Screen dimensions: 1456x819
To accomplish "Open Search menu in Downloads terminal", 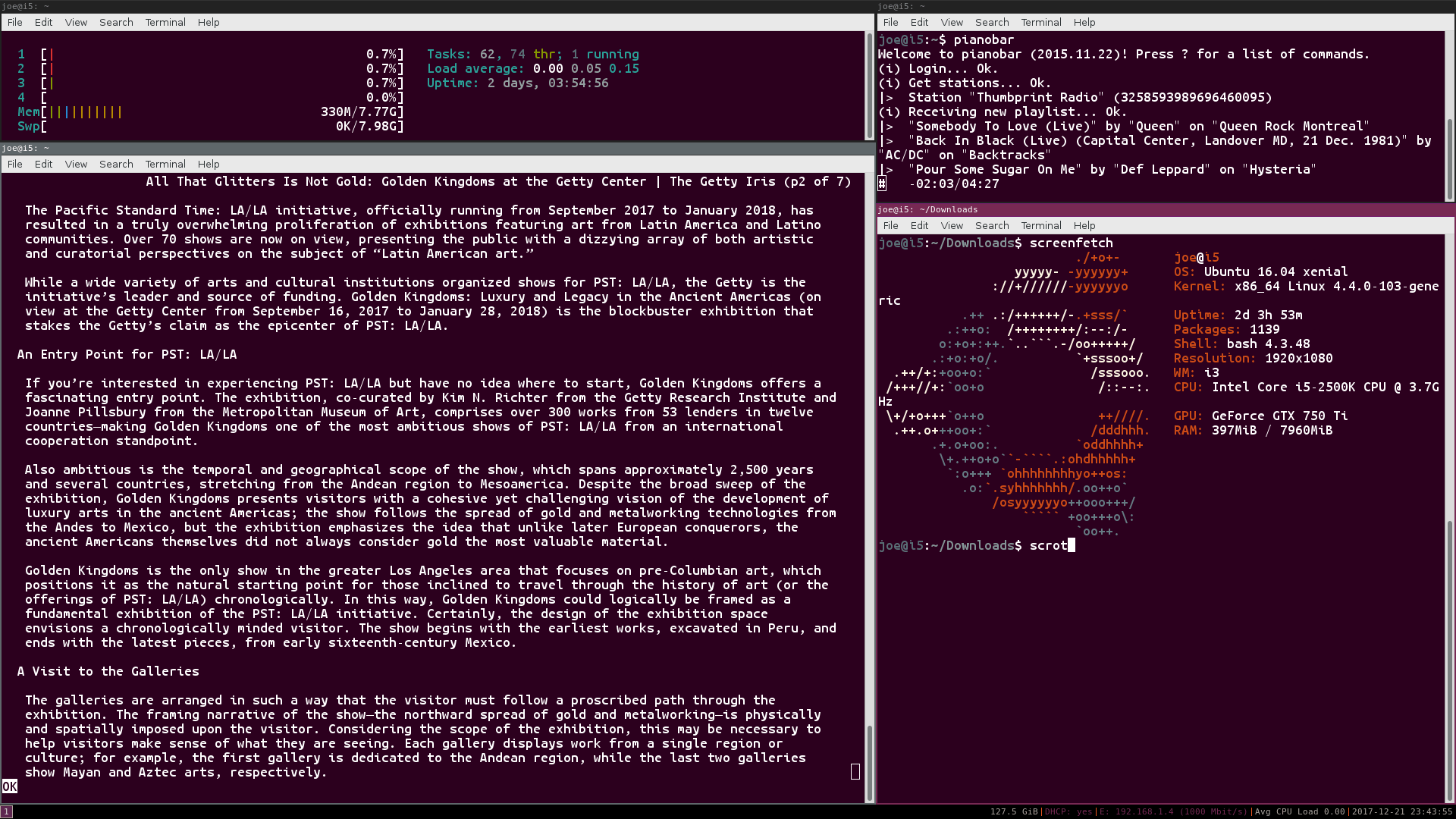I will [992, 225].
